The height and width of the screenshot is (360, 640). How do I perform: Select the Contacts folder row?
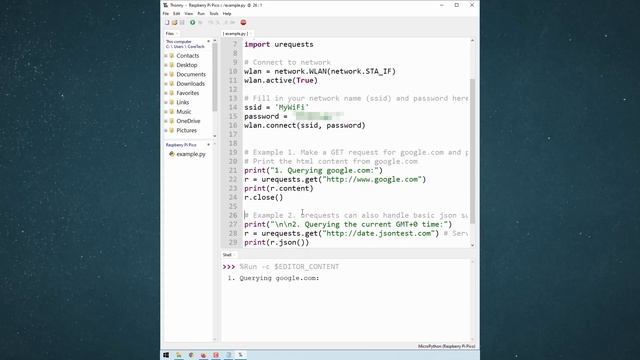coord(187,56)
